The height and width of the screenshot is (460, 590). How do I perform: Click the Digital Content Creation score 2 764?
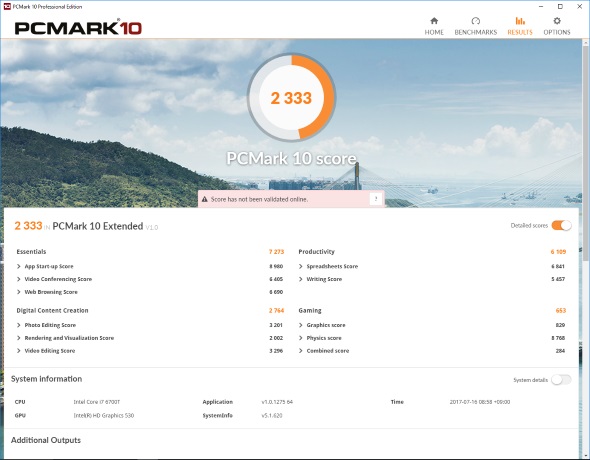point(276,310)
